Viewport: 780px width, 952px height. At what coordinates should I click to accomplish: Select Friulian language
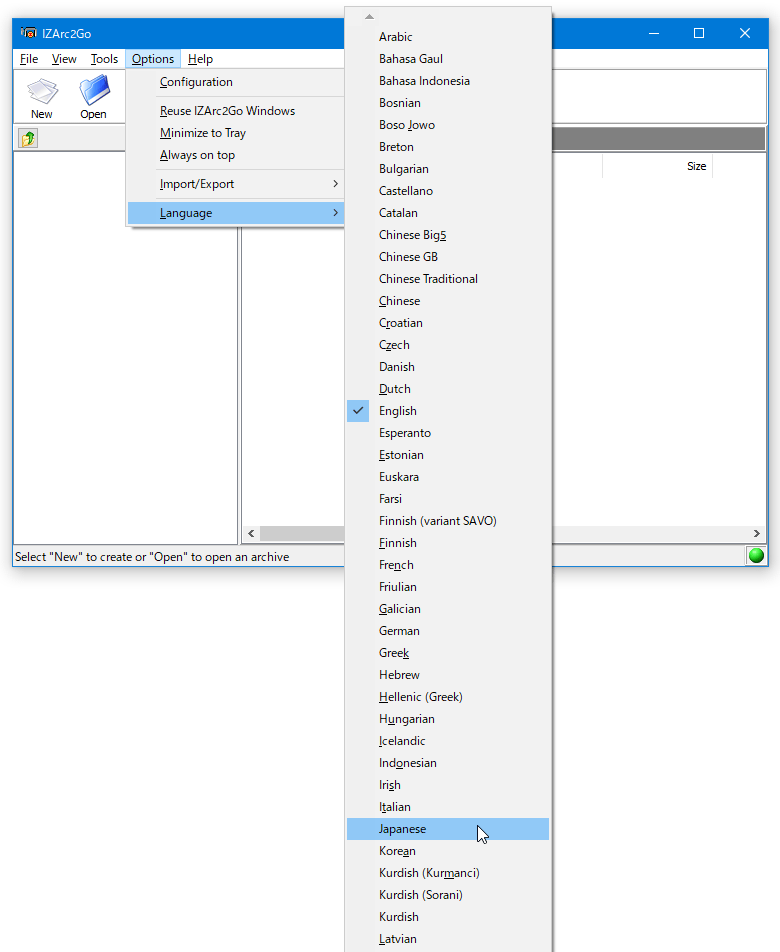point(448,587)
